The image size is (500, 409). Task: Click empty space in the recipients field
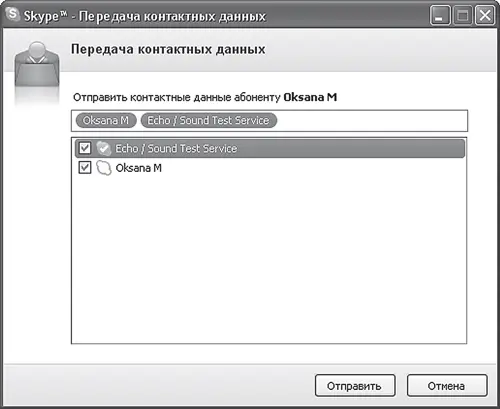372,121
